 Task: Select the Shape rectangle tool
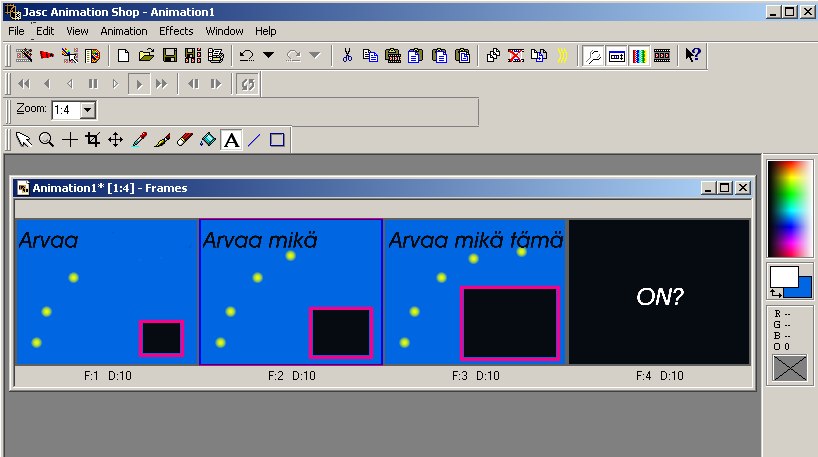[x=277, y=140]
